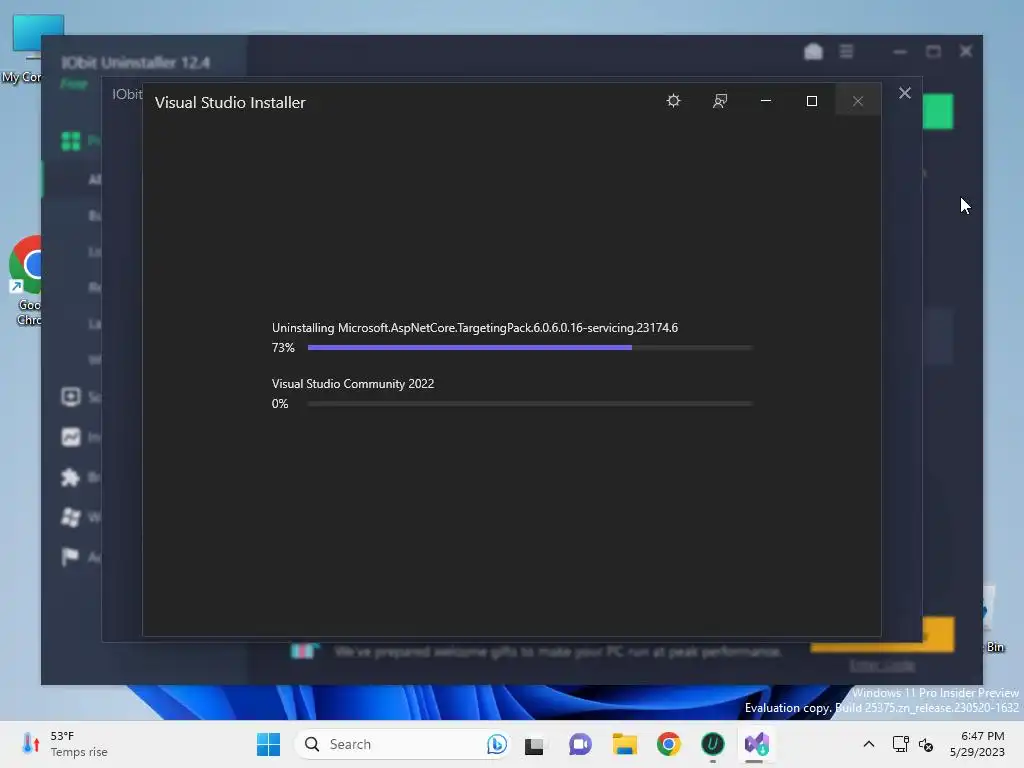Select the 73% progress value
Image resolution: width=1024 pixels, height=768 pixels.
click(x=283, y=347)
